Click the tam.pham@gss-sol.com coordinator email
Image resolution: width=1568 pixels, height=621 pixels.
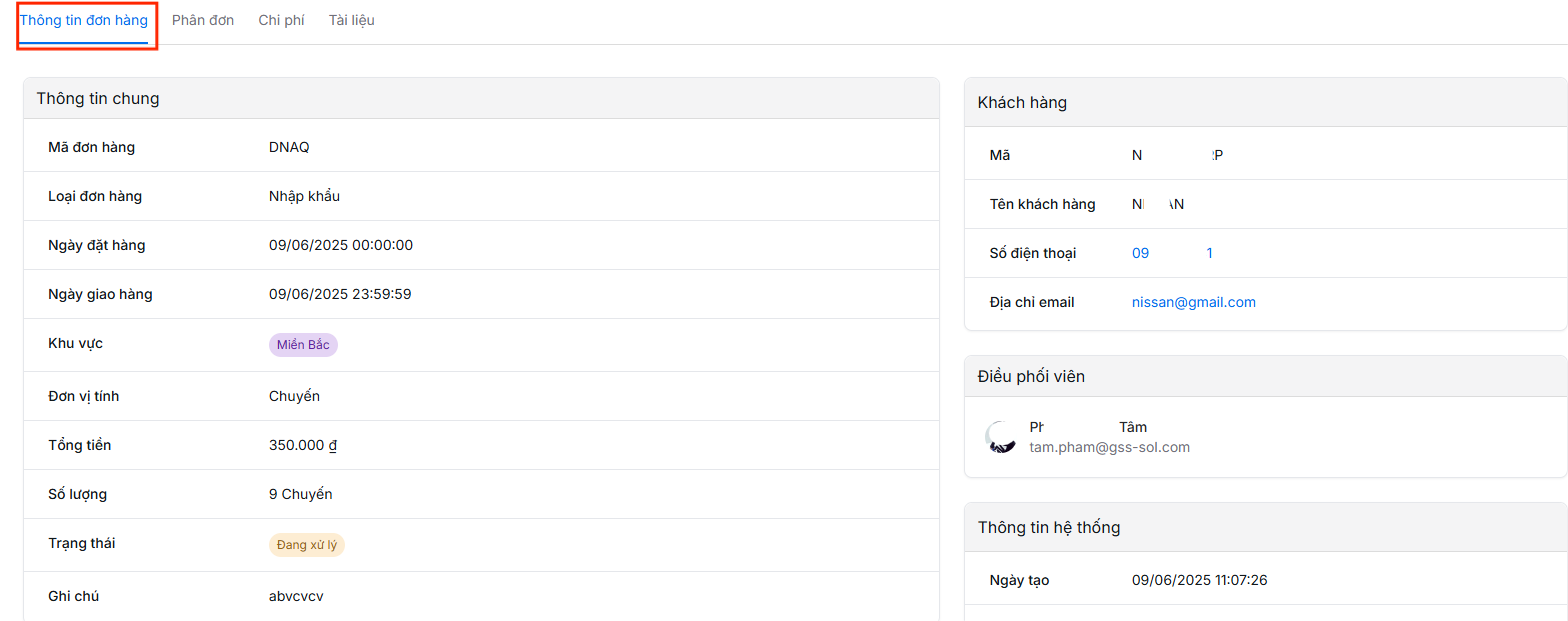point(1109,447)
